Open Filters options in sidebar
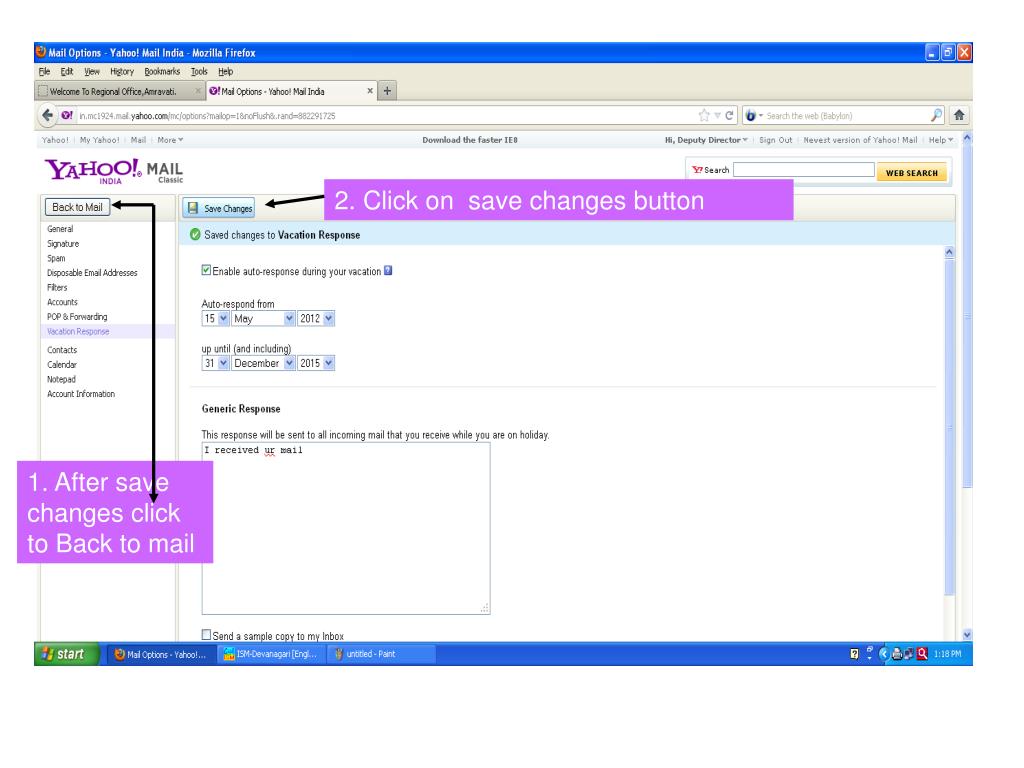 pyautogui.click(x=57, y=287)
